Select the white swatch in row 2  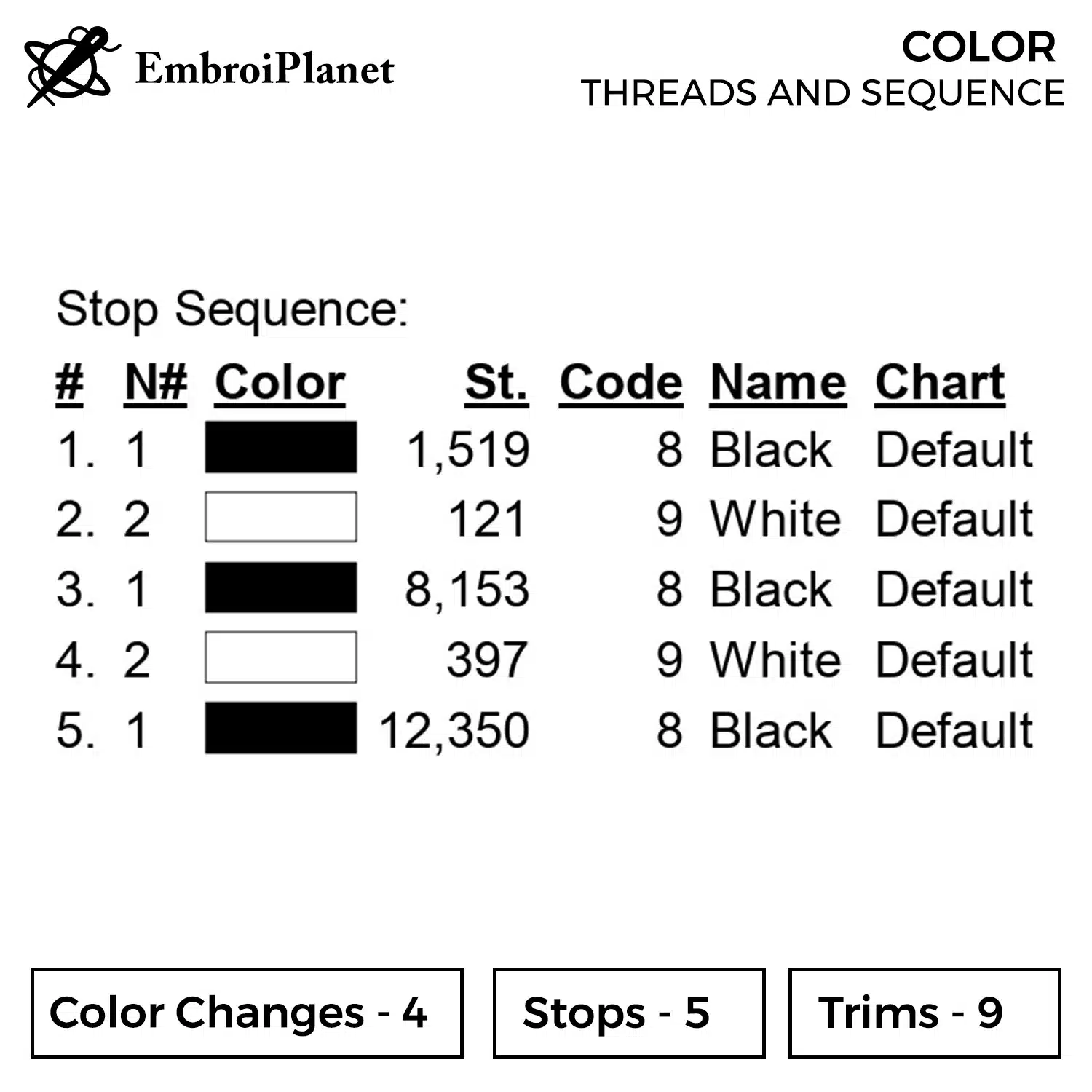coord(281,518)
